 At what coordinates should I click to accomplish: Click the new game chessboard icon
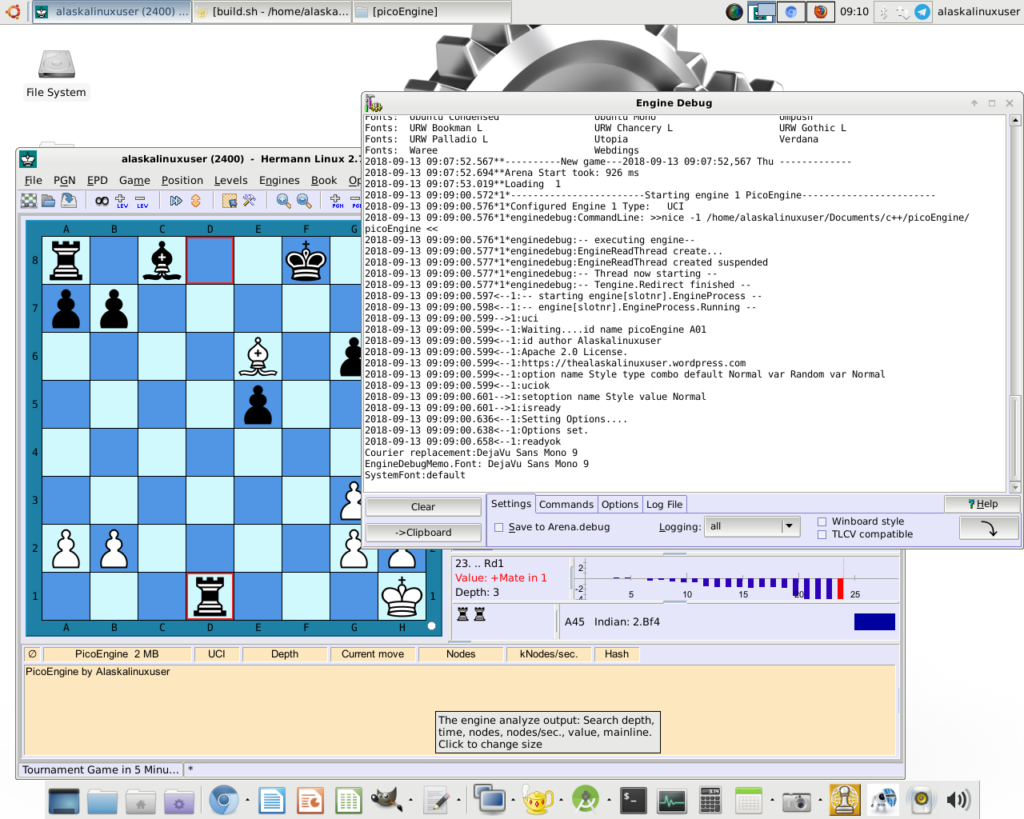coord(30,201)
